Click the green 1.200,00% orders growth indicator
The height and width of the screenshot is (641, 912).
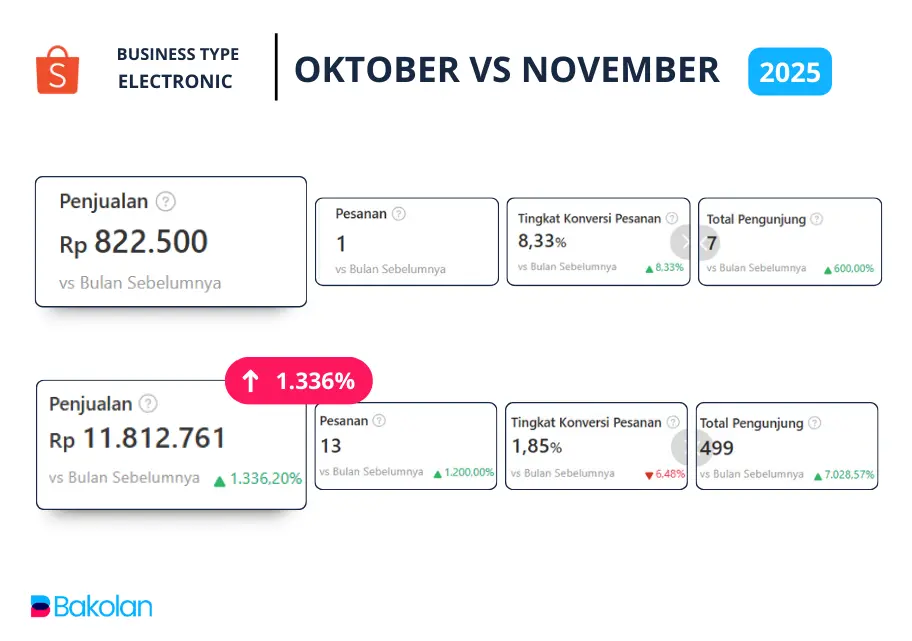coord(464,472)
